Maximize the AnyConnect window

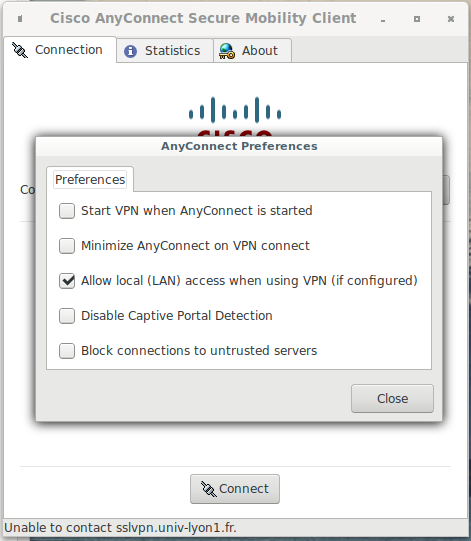point(417,19)
